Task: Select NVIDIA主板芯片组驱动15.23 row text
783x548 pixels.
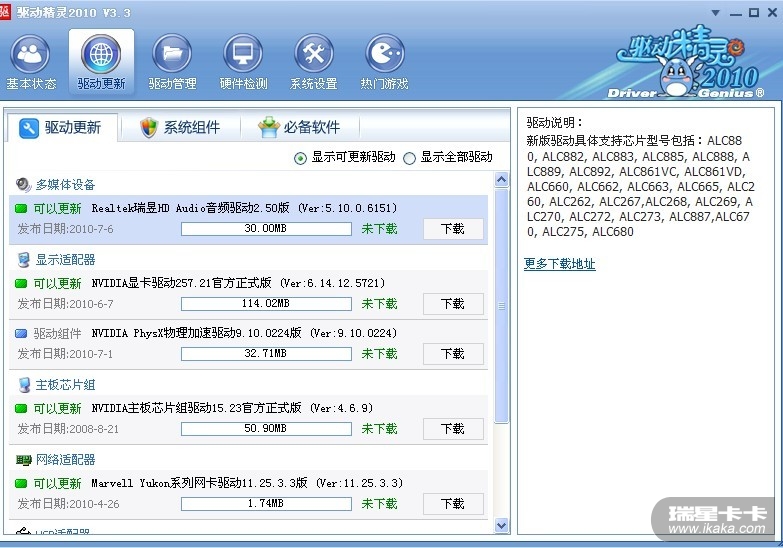Action: pos(232,408)
